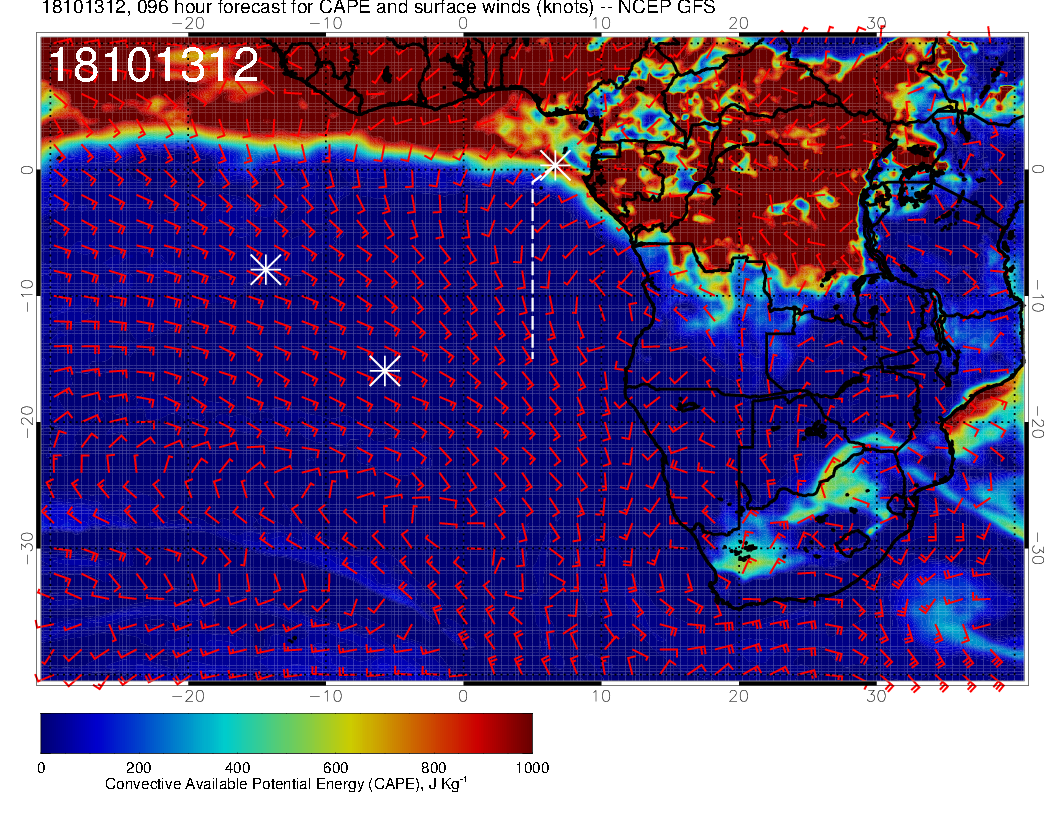1056x816 pixels.
Task: Click the white asterisk marker near 14°W, 8°S
Action: tap(265, 269)
